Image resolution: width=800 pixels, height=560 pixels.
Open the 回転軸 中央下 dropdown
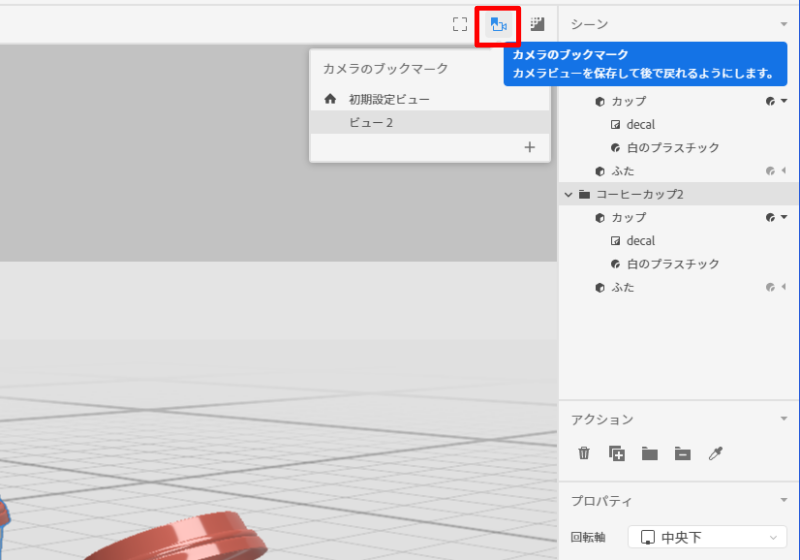click(x=707, y=538)
